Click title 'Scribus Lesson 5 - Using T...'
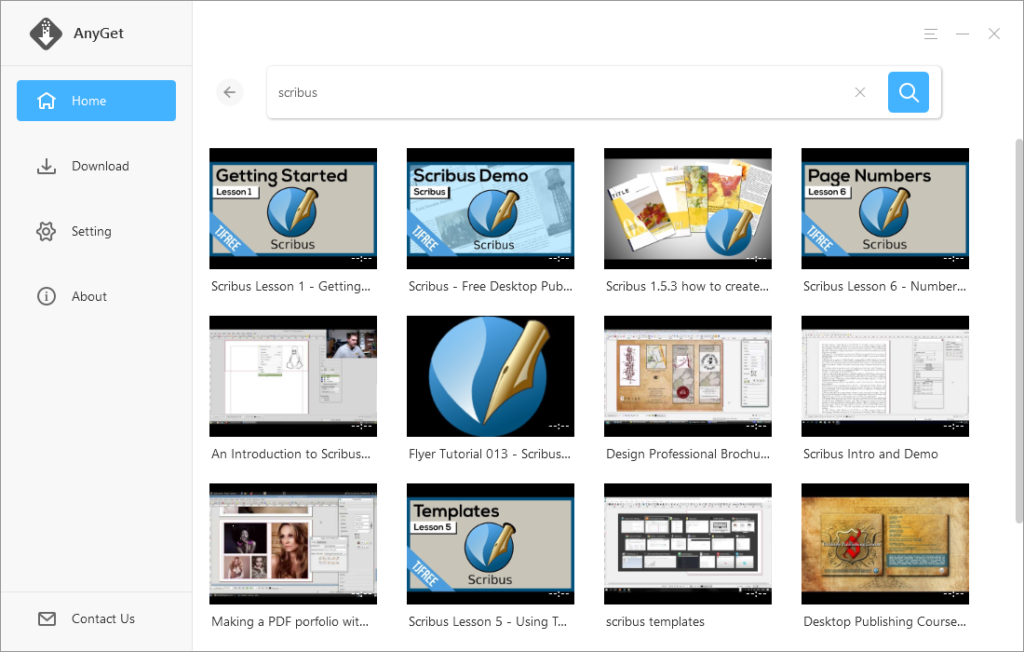 coord(488,621)
